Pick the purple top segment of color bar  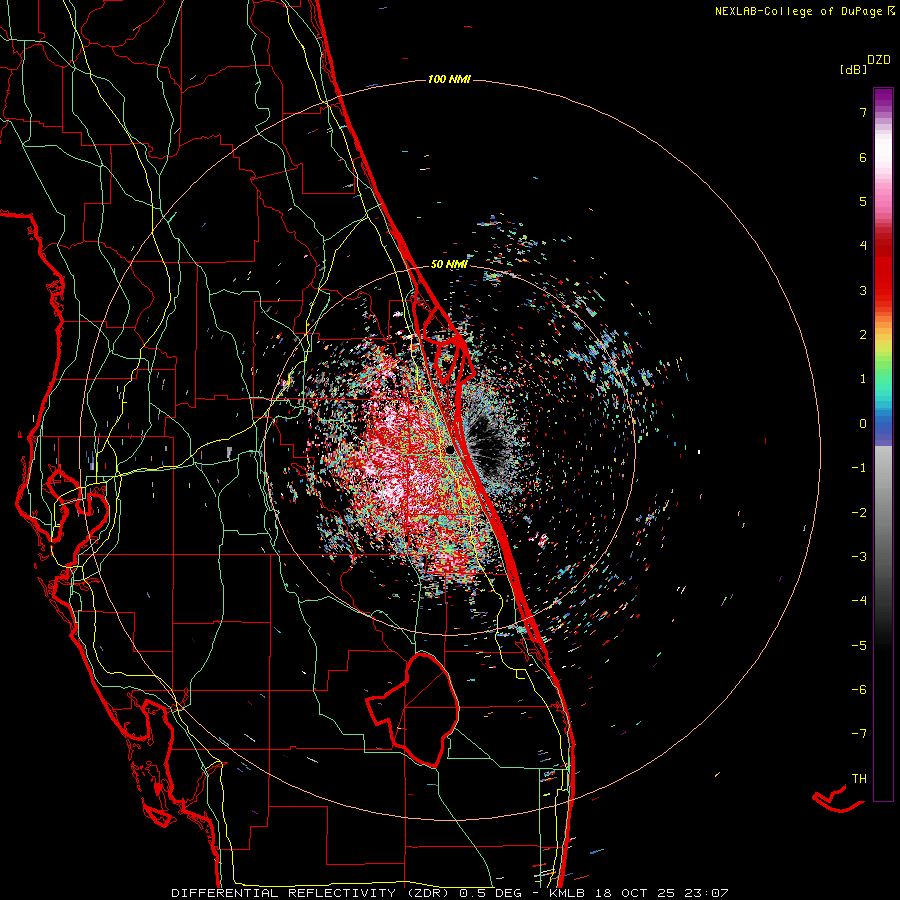pos(883,98)
